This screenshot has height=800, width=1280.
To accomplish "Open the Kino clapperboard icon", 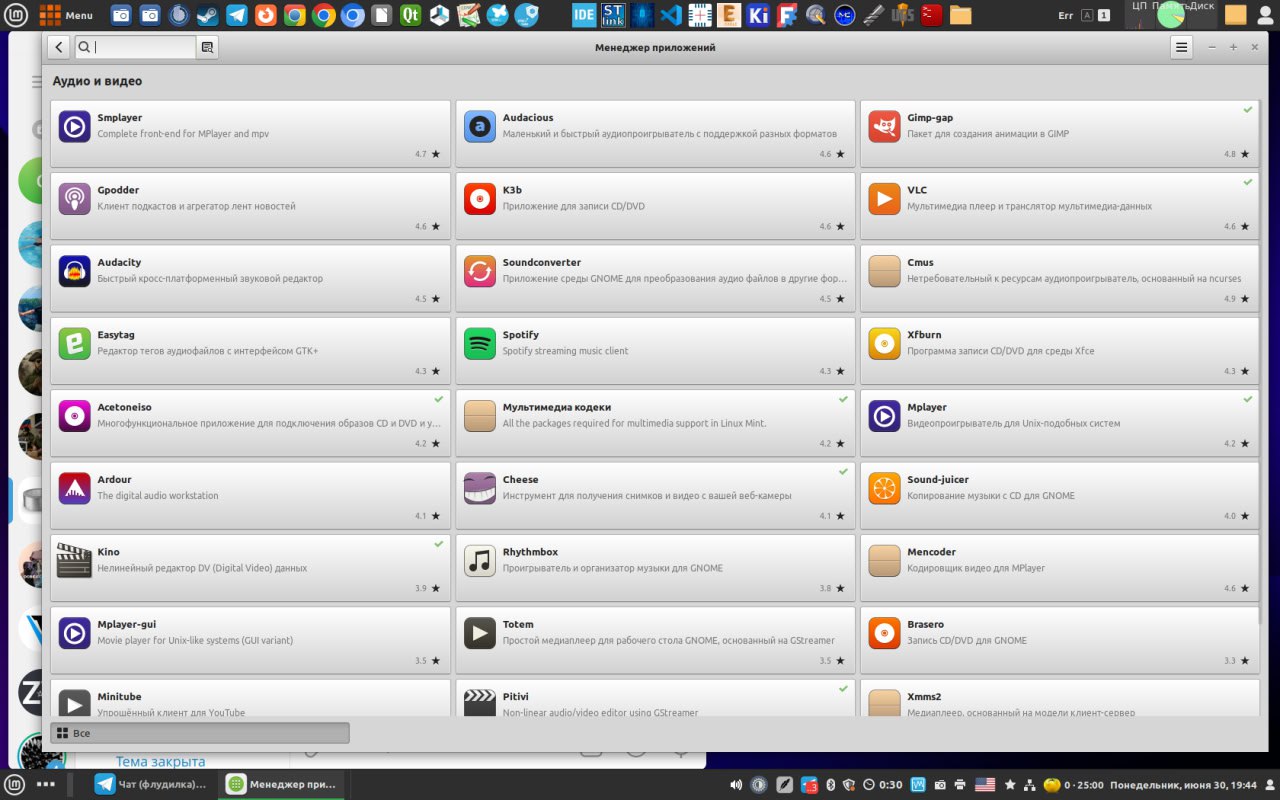I will pyautogui.click(x=74, y=560).
